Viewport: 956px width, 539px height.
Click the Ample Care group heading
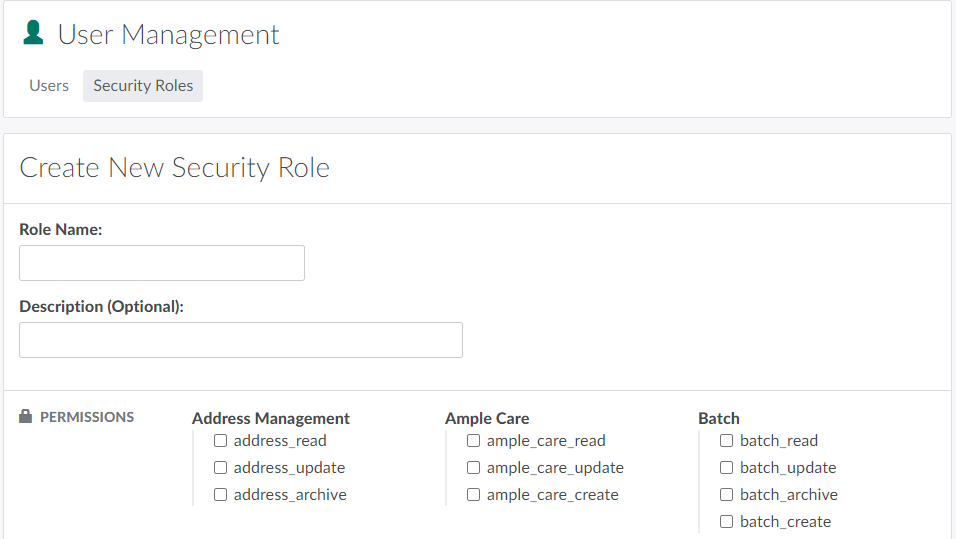pyautogui.click(x=487, y=418)
